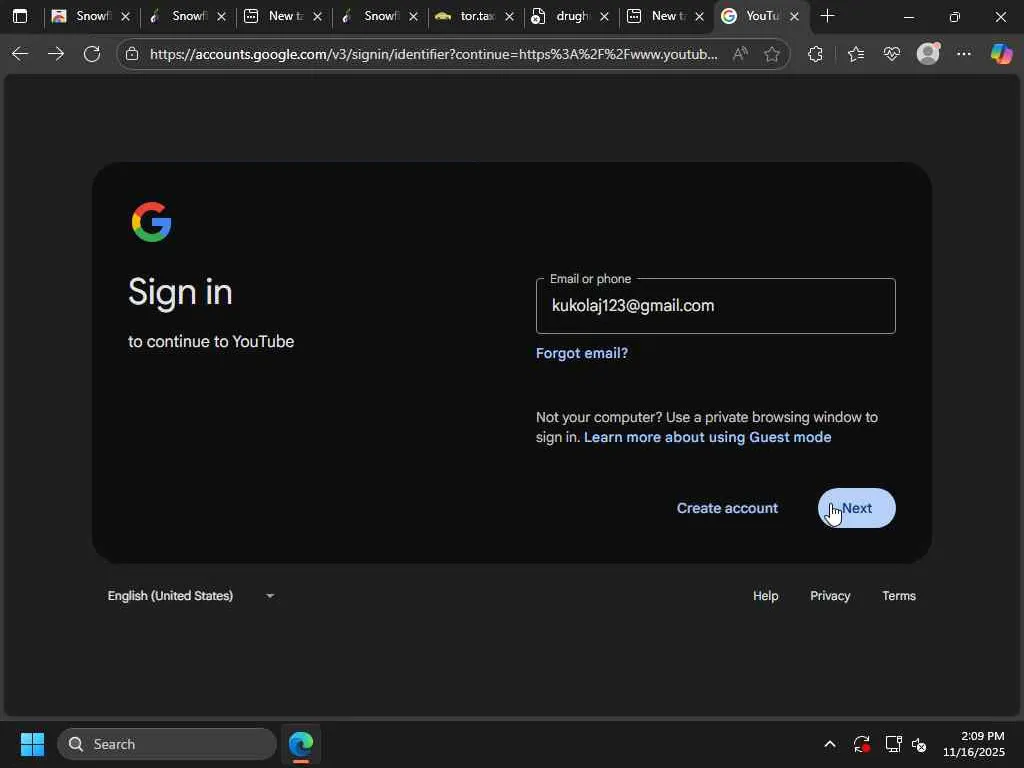The image size is (1024, 768).
Task: Open the Help footer link
Action: [x=765, y=596]
